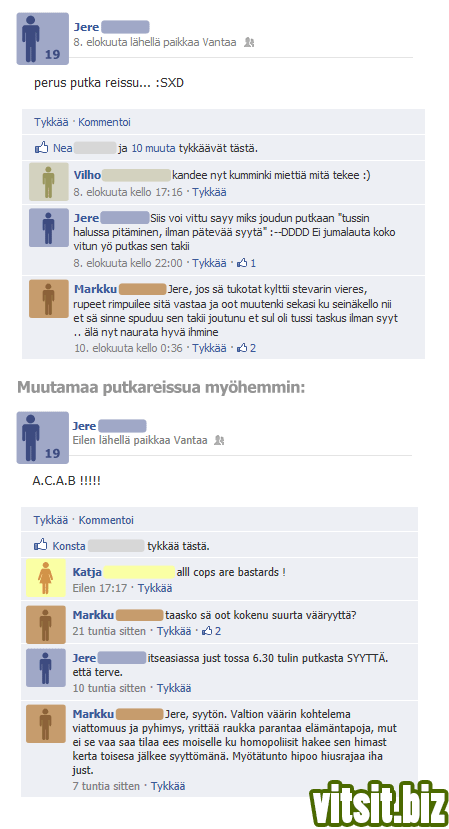Open Katja's yellow profile avatar
Image resolution: width=449 pixels, height=829 pixels.
(45, 578)
